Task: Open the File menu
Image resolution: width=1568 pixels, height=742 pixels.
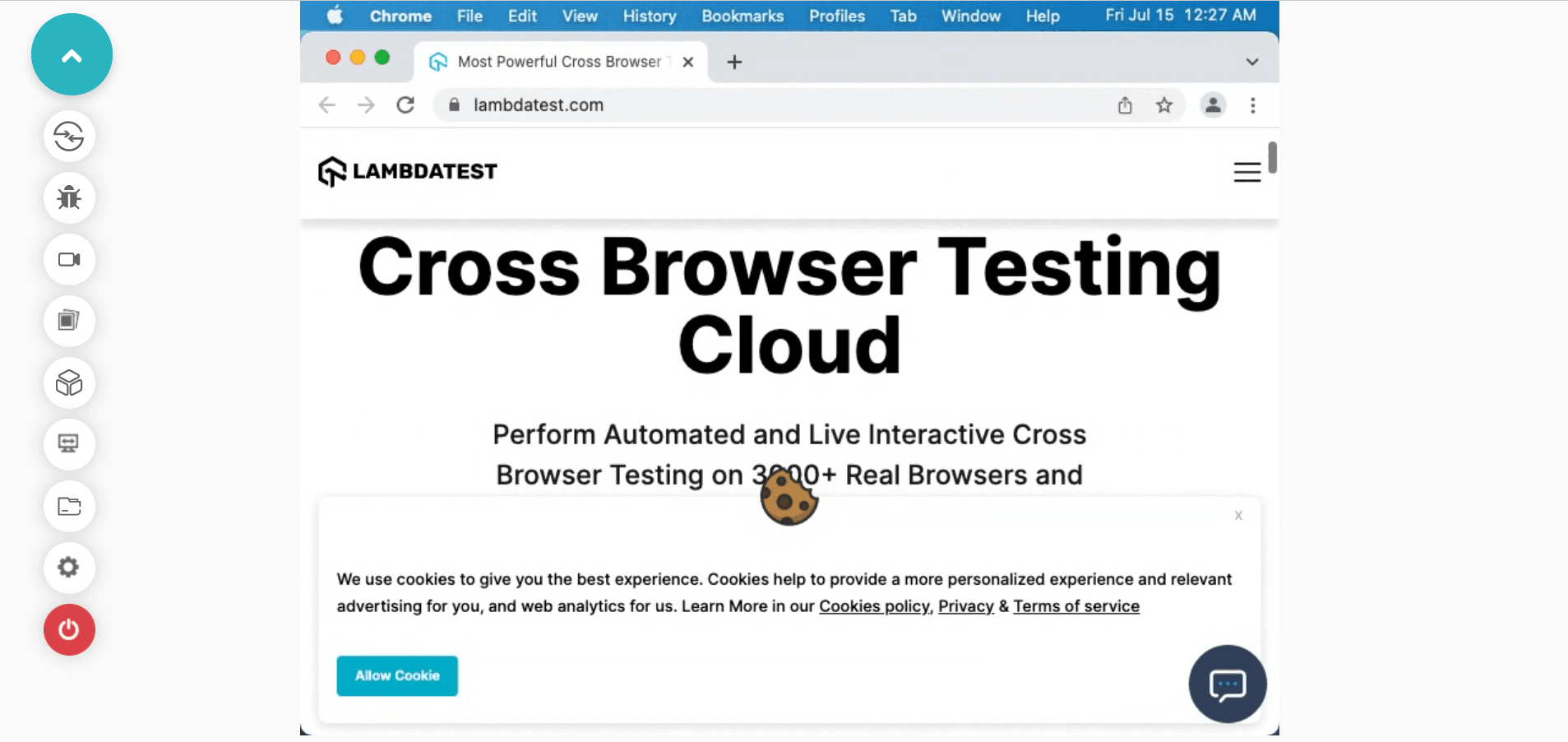Action: pyautogui.click(x=469, y=16)
